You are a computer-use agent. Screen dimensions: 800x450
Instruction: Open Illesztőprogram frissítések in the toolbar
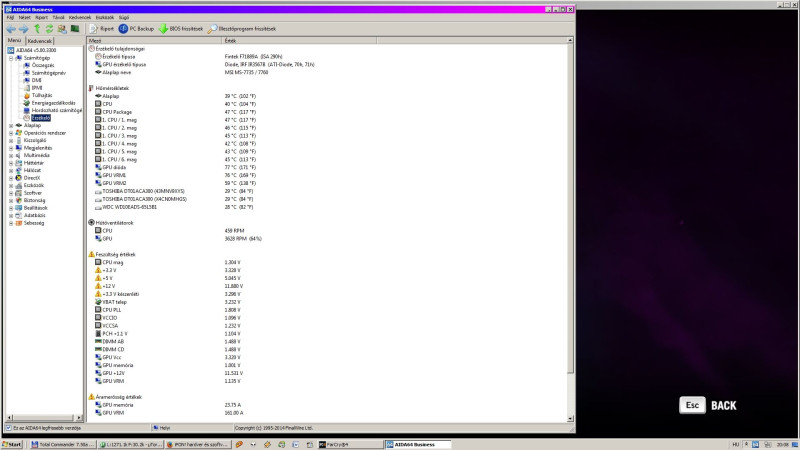pyautogui.click(x=242, y=29)
